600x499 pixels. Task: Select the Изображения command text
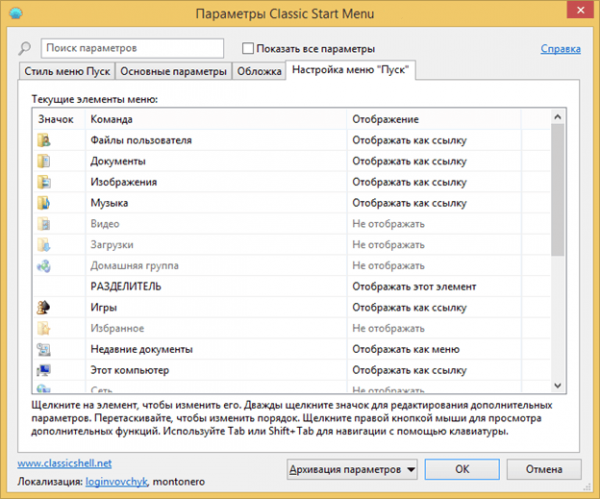pyautogui.click(x=124, y=182)
